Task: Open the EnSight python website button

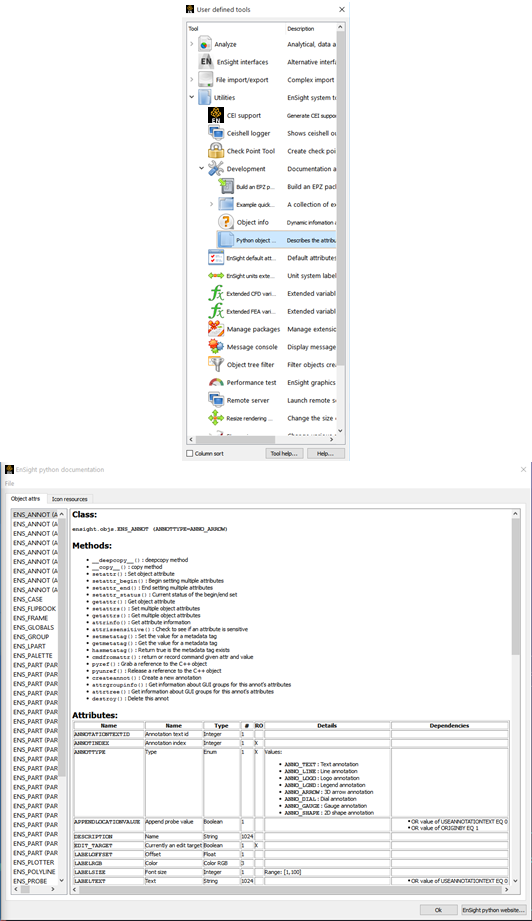Action: [x=494, y=910]
